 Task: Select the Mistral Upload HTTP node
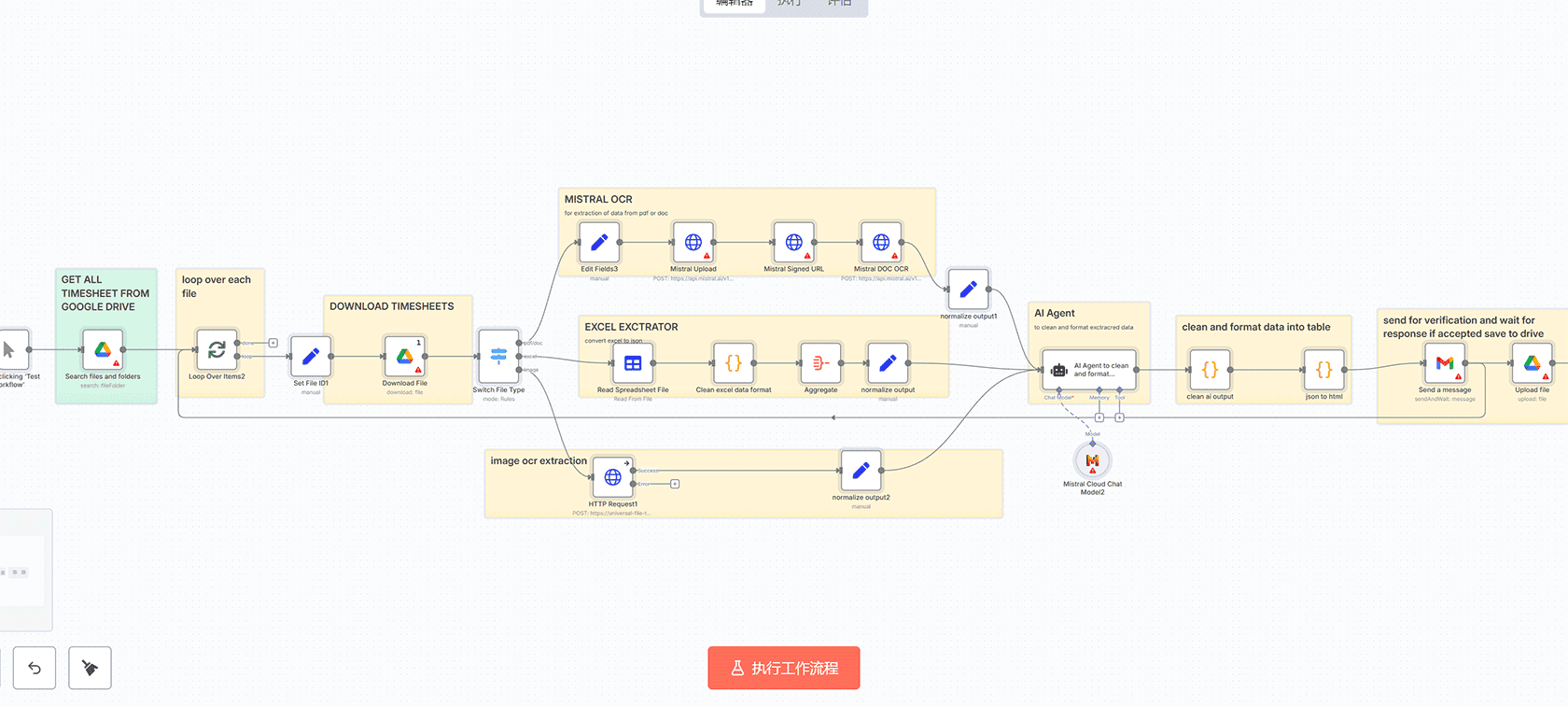693,243
